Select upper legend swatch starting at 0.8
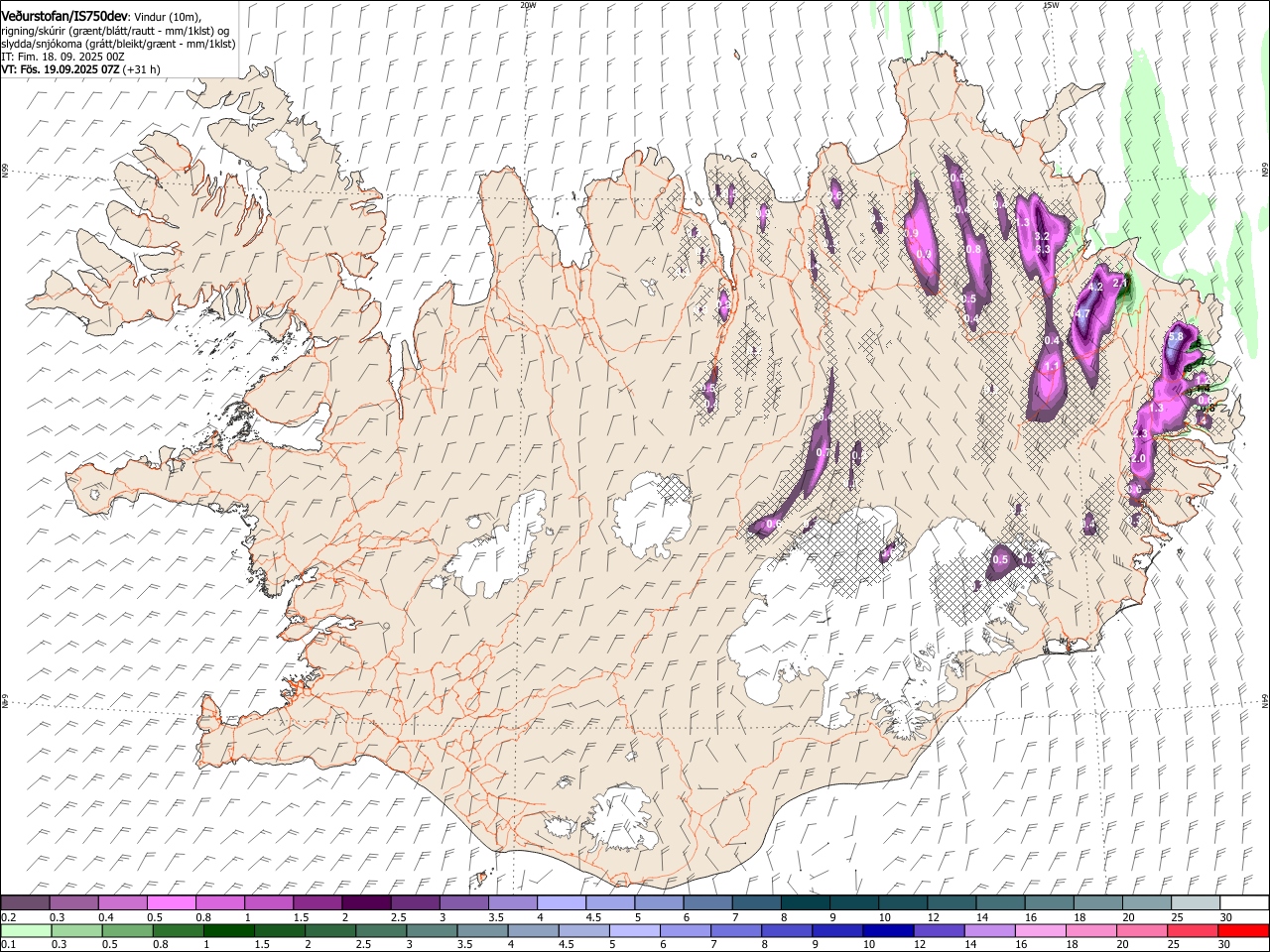The height and width of the screenshot is (952, 1270). point(219,903)
